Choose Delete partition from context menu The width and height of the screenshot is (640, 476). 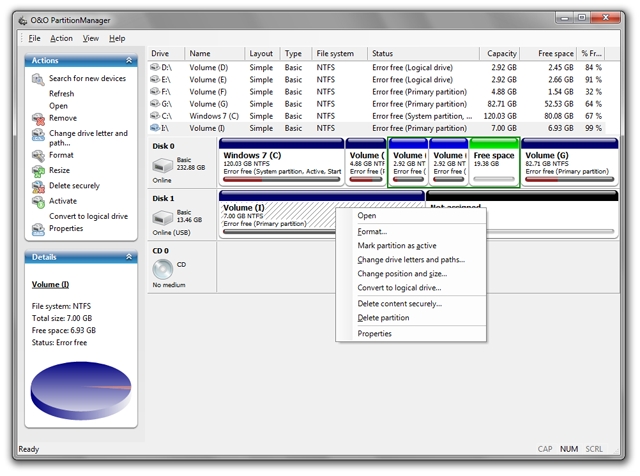click(x=383, y=318)
